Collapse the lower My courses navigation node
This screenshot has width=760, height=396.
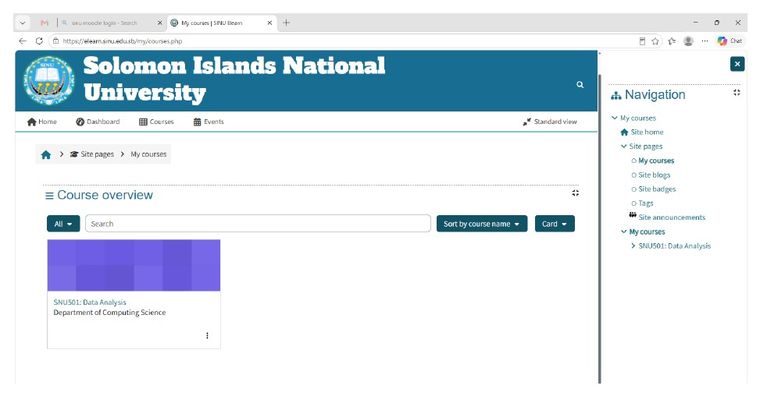coord(624,232)
